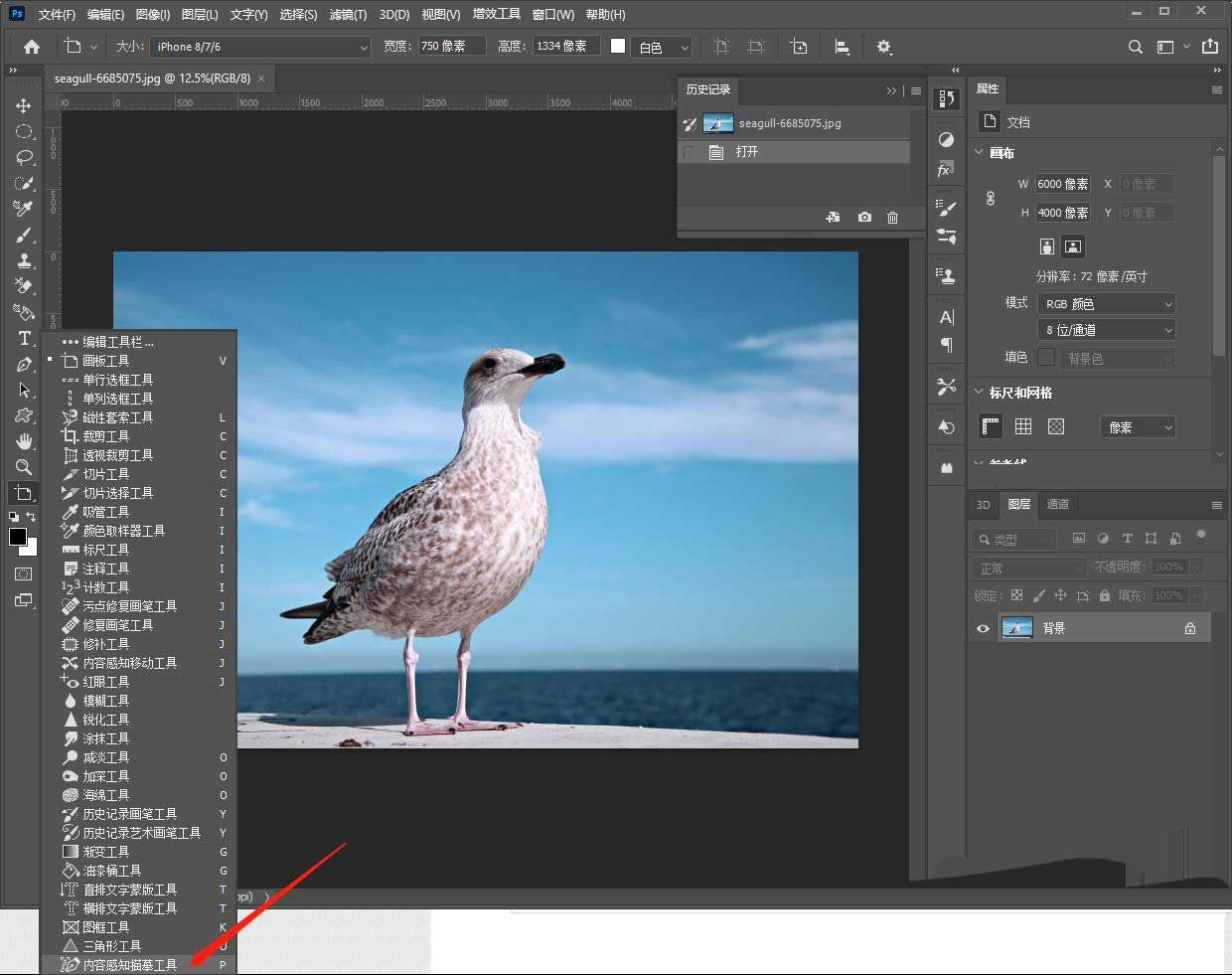The image size is (1232, 975).
Task: Add a new artboard from the options bar
Action: 799,47
